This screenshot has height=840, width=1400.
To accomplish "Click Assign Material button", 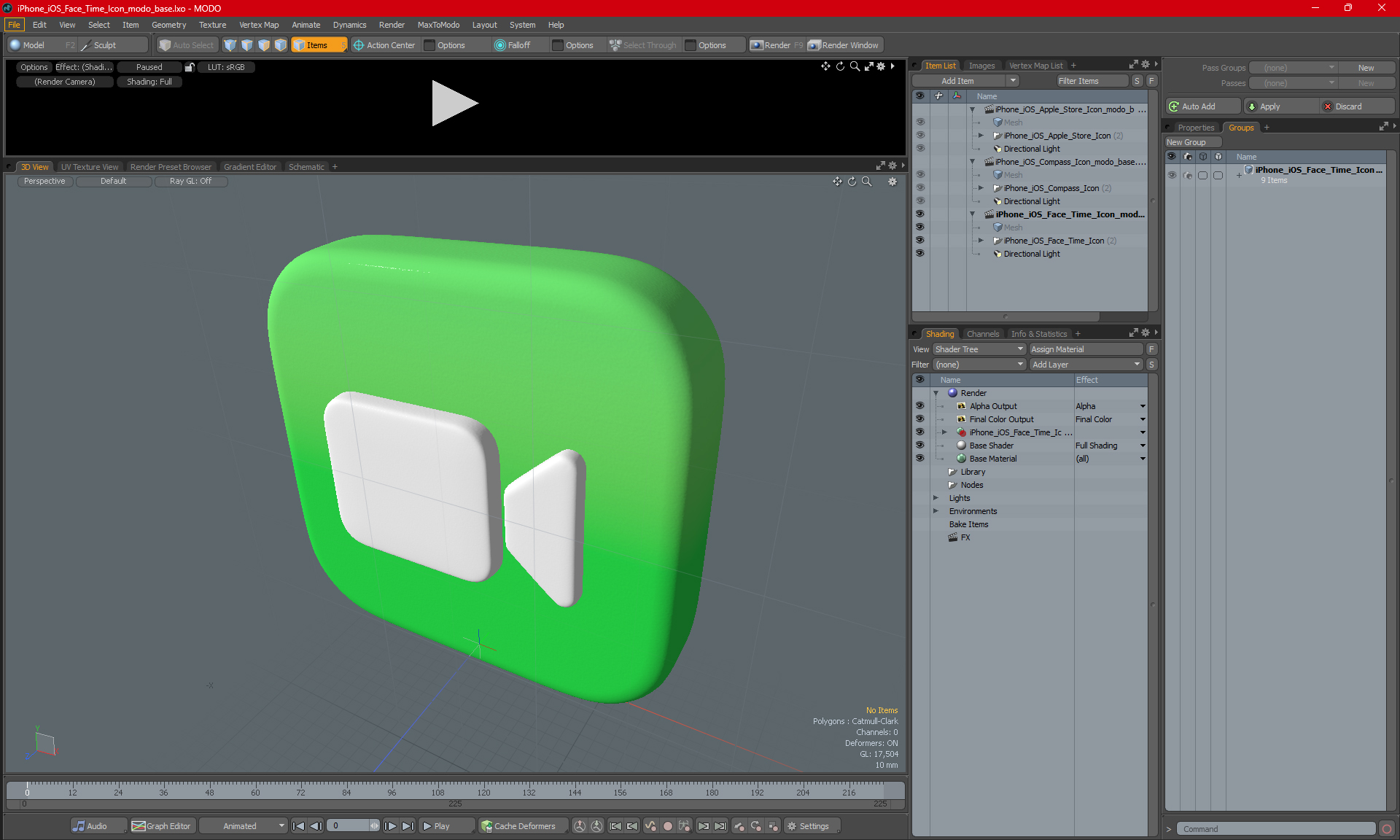I will point(1086,349).
